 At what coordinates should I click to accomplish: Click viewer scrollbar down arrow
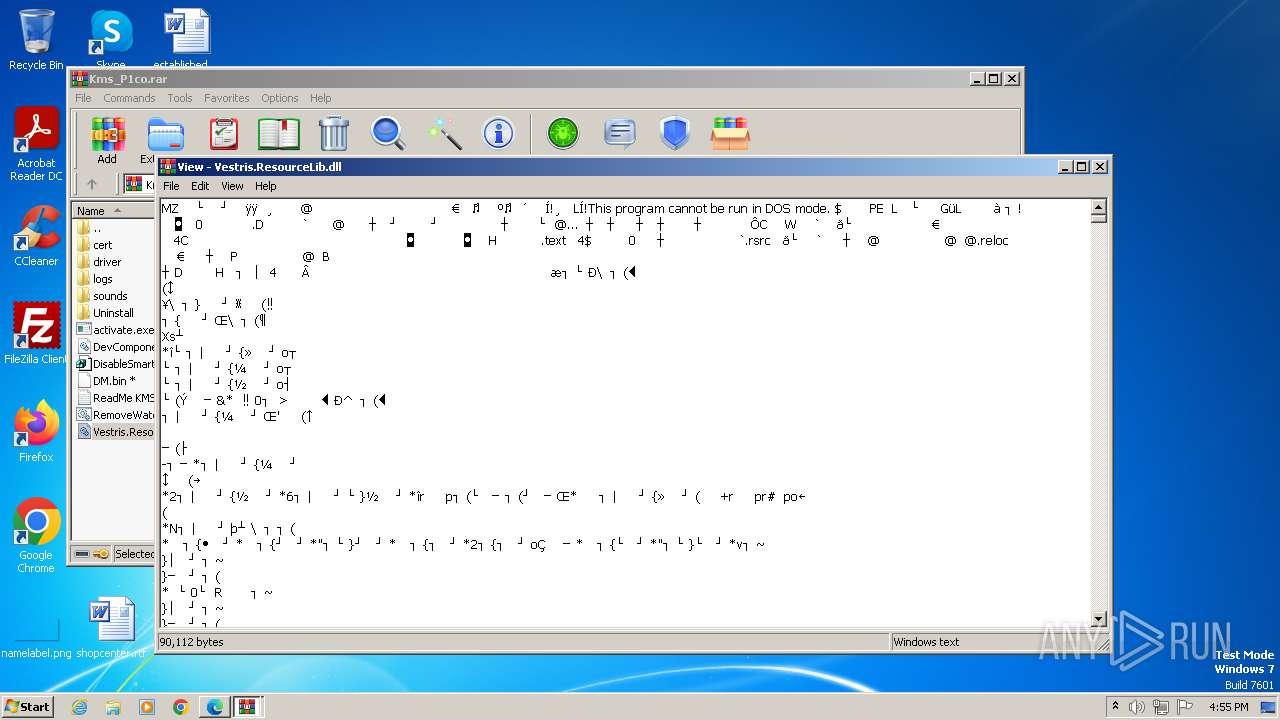(1099, 620)
